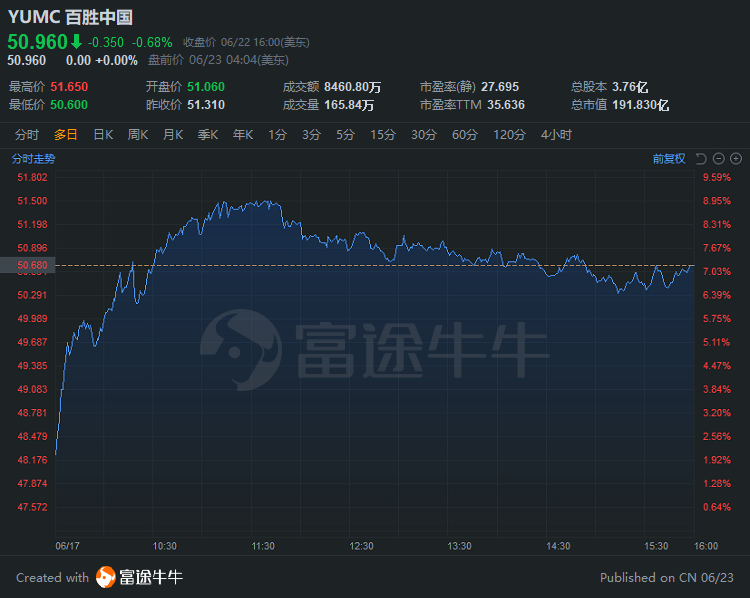750x598 pixels.
Task: Click the pre-market price 50.960
Action: point(27,60)
